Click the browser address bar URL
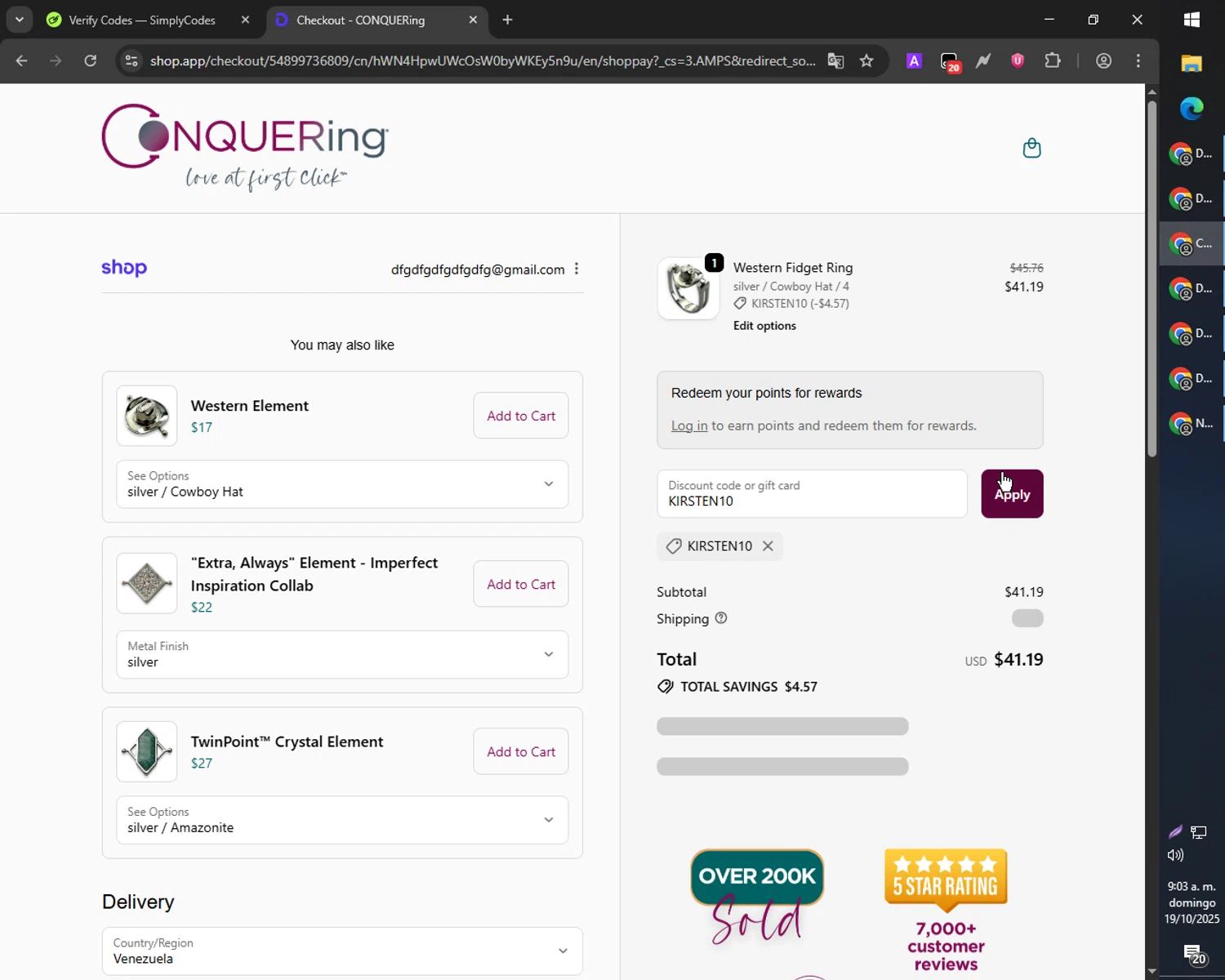 coord(482,60)
